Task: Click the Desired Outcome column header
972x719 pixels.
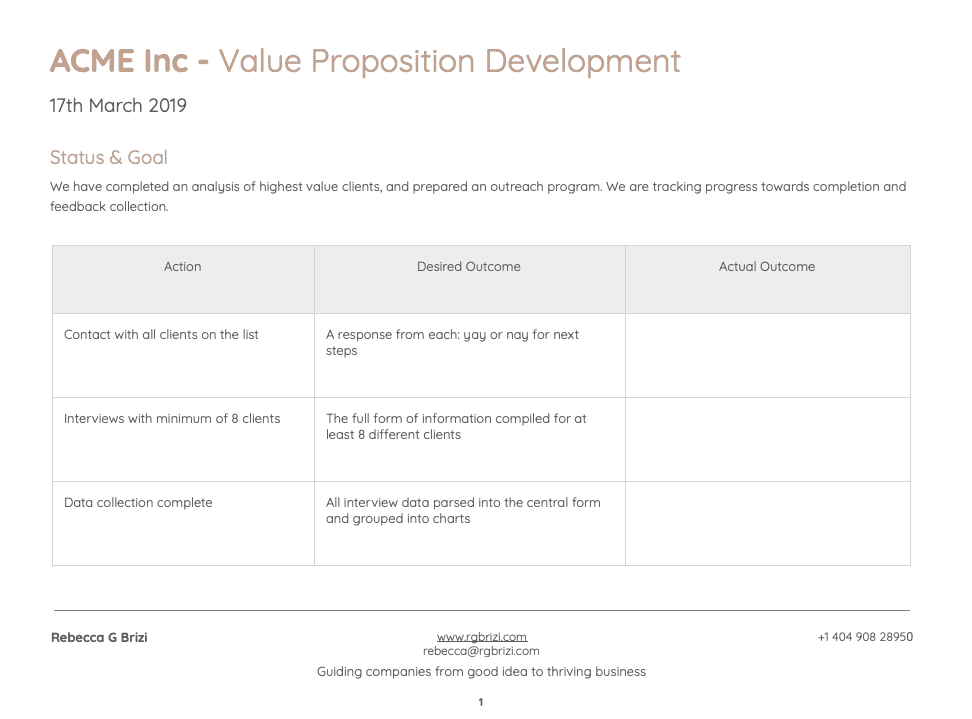Action: pyautogui.click(x=469, y=280)
